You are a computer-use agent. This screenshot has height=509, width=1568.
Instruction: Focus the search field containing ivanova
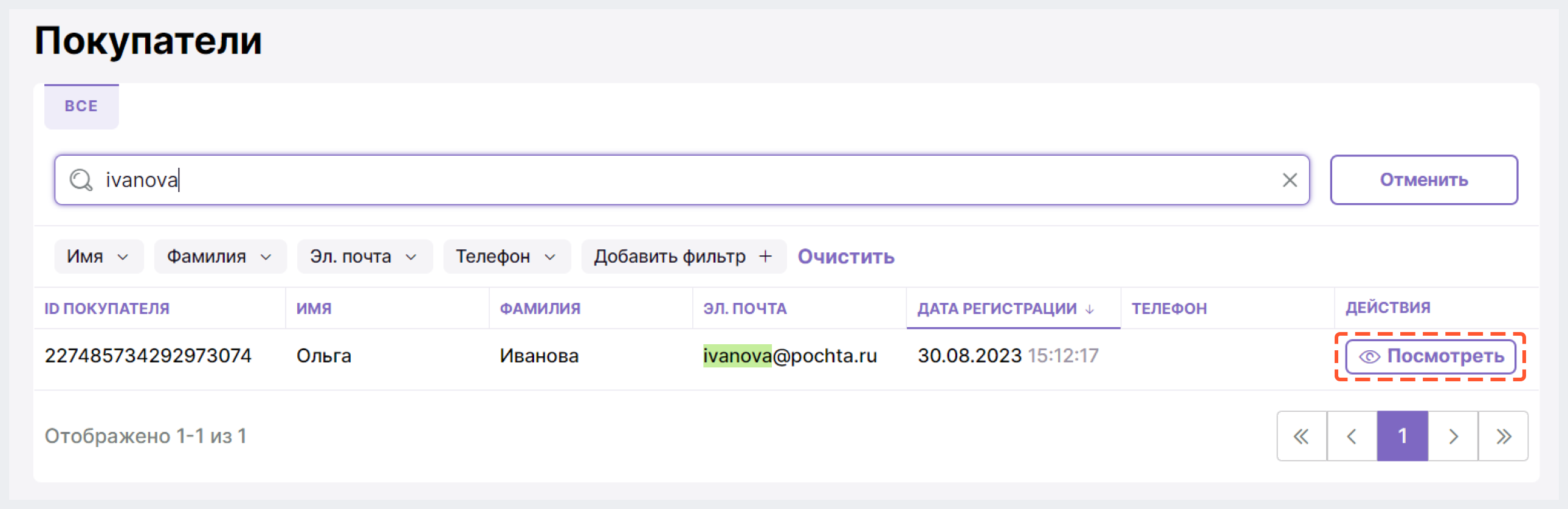click(x=682, y=180)
